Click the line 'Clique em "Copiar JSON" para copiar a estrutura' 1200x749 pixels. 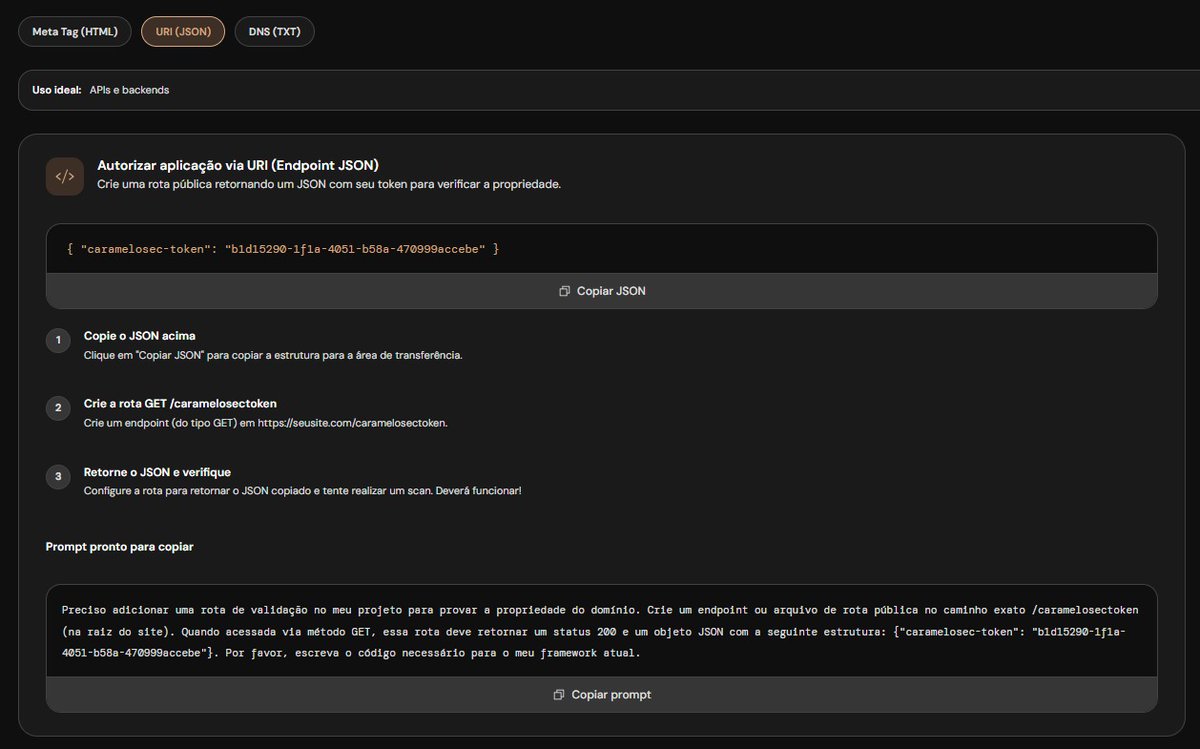click(x=273, y=355)
